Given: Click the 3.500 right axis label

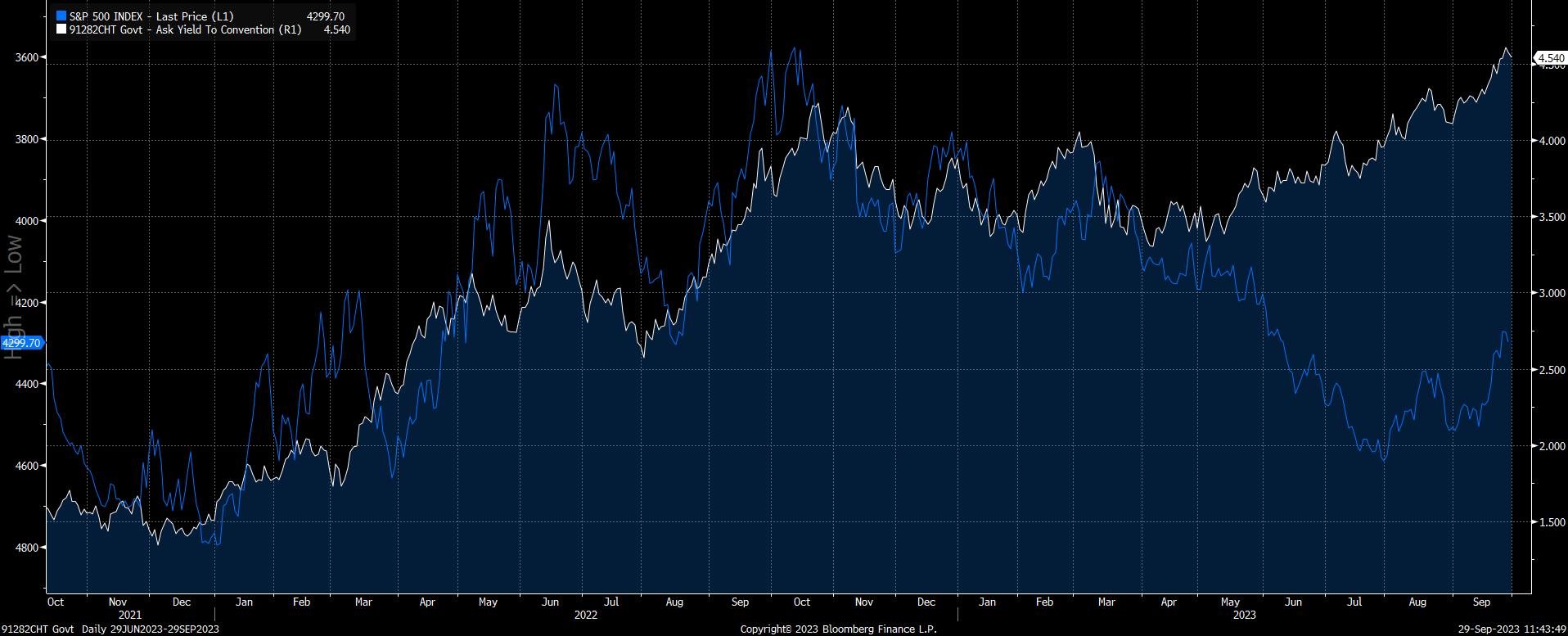Looking at the screenshot, I should pos(1551,218).
